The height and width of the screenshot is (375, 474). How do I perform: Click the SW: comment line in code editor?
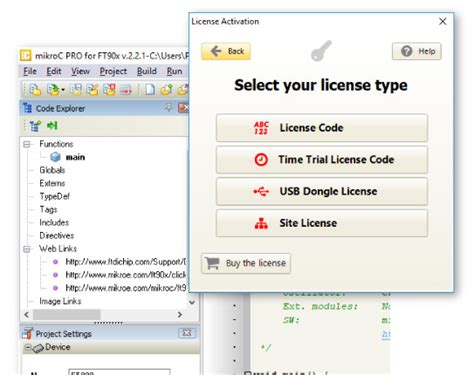point(291,320)
